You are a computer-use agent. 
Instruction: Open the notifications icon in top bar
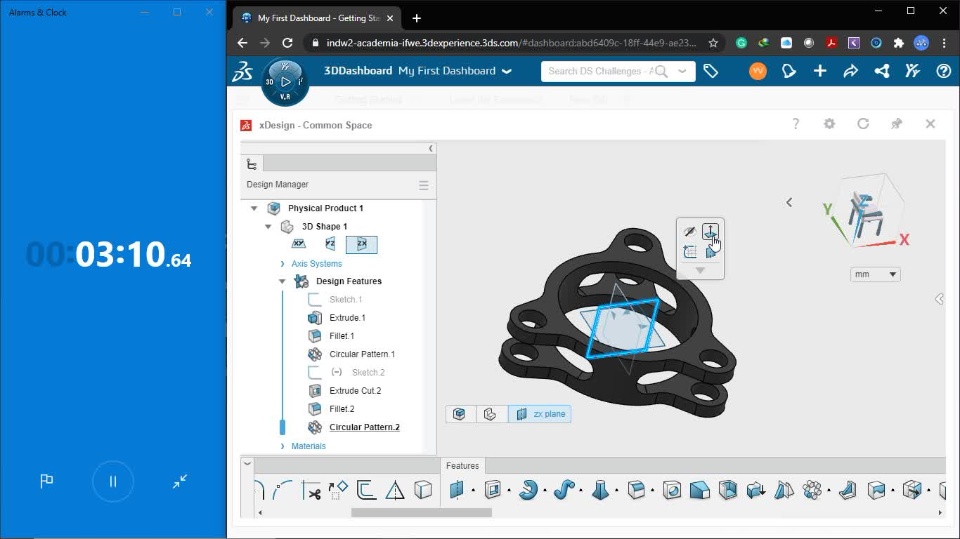(789, 71)
